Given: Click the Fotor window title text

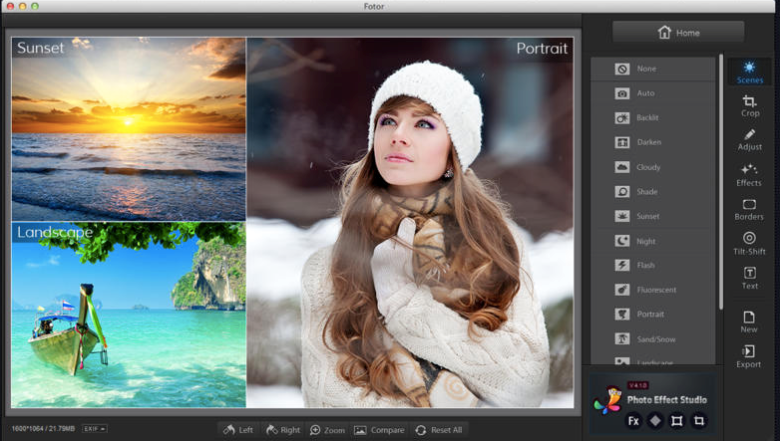Looking at the screenshot, I should [374, 6].
